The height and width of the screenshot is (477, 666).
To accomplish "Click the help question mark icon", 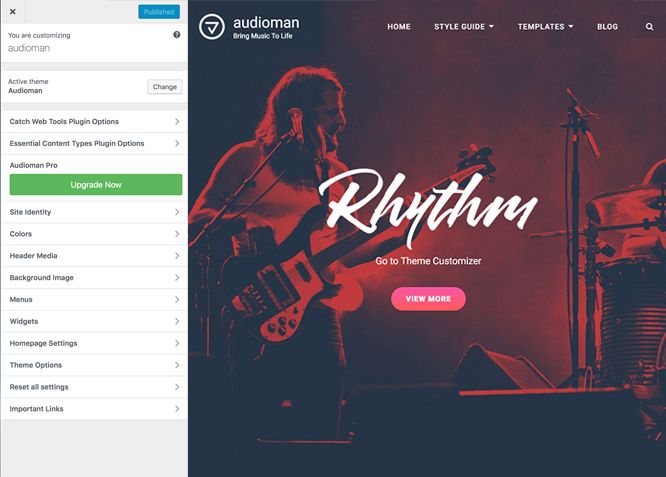I will click(177, 35).
